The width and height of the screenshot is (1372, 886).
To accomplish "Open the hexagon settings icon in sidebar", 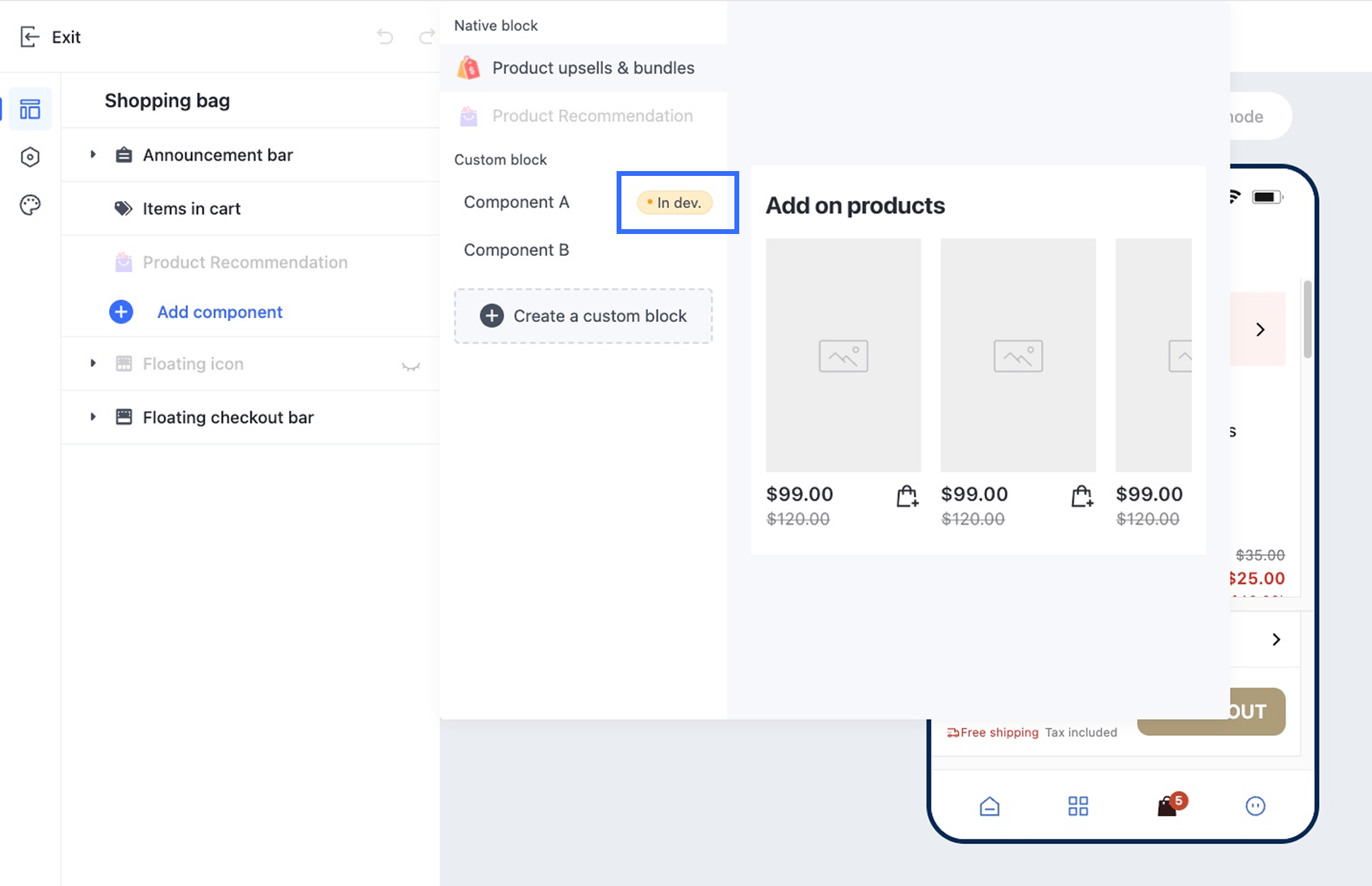I will (30, 157).
